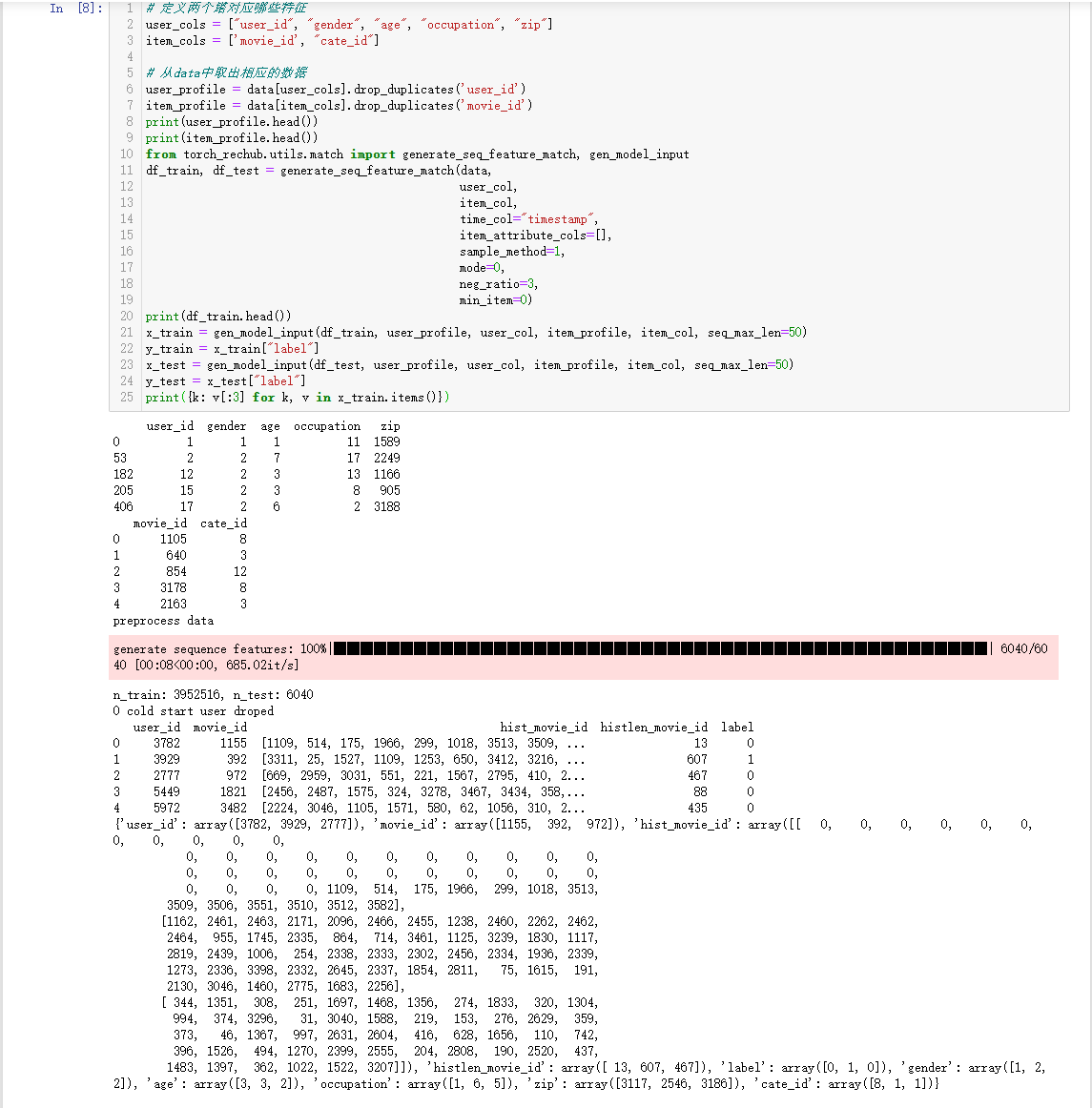Click 'cate_id': array([8, 1, 1]) text
Image resolution: width=1092 pixels, height=1108 pixels.
coord(842,1085)
